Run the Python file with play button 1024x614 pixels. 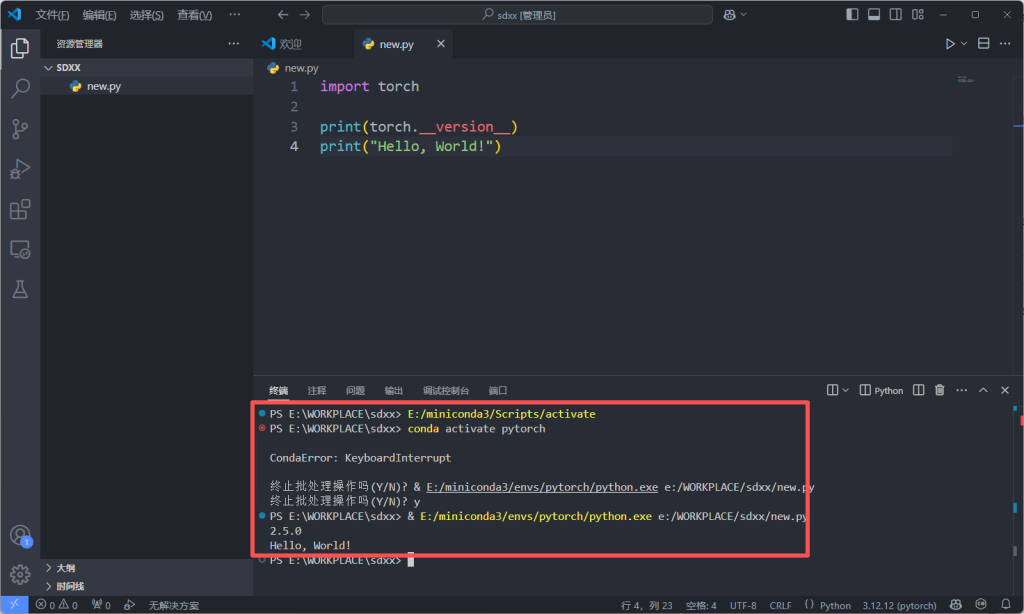point(950,44)
